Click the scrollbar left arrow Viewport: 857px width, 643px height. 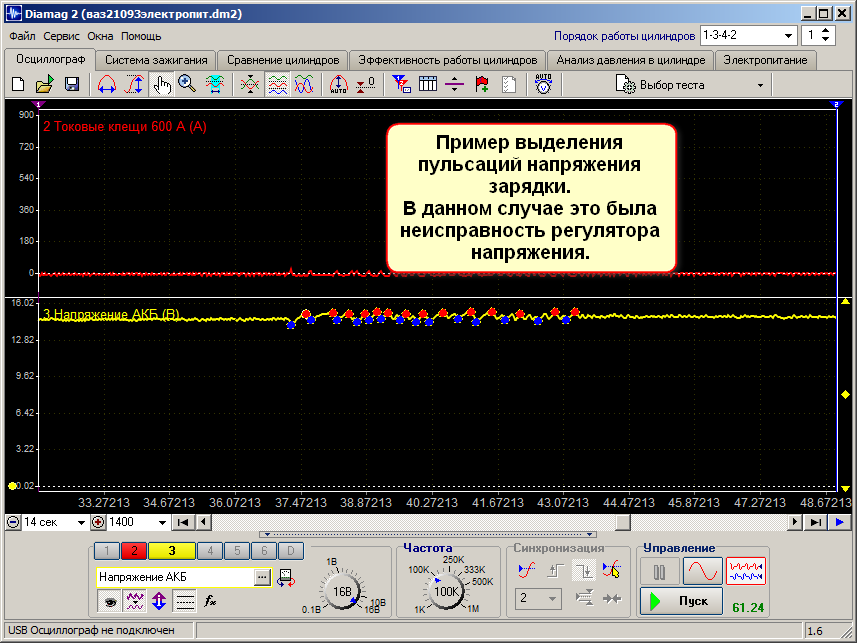tap(203, 522)
